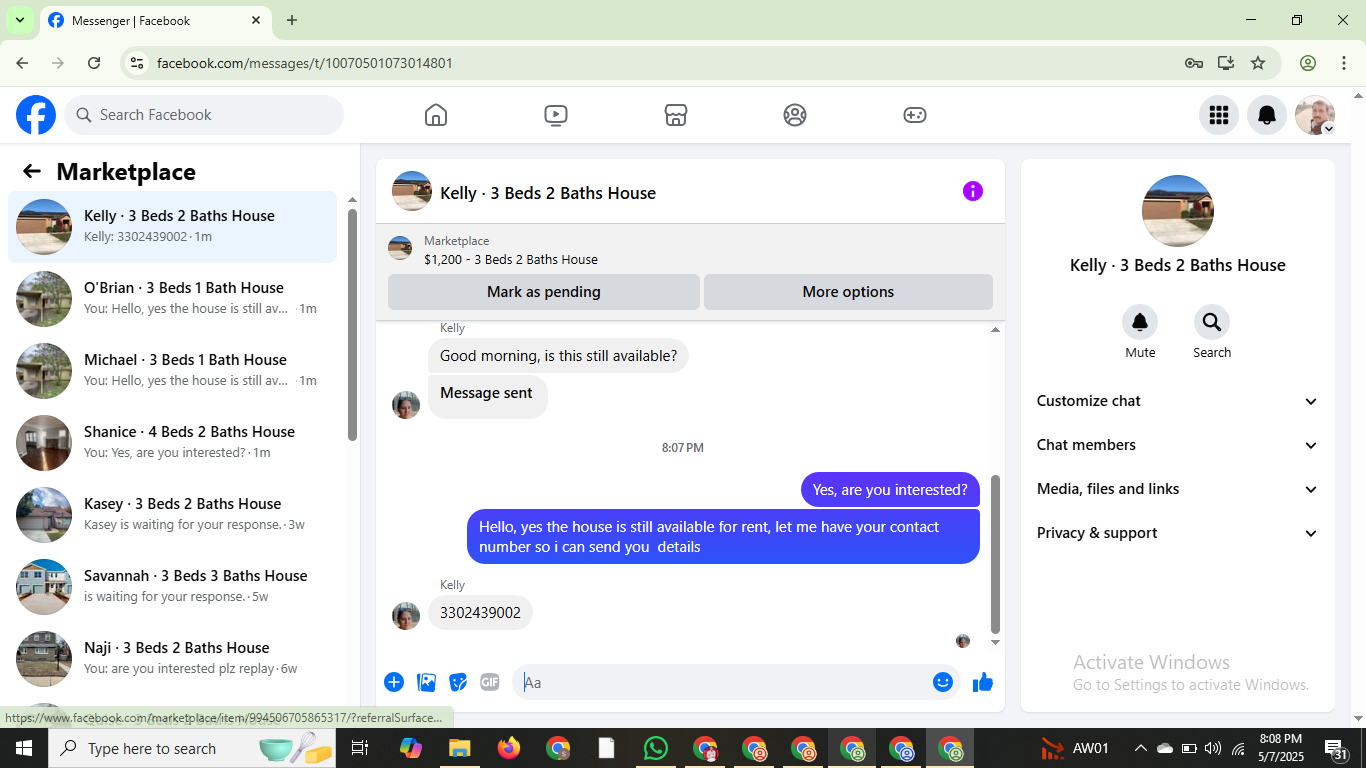Open Savannah 3 Beds 3 Baths conversation
This screenshot has width=1366, height=768.
(x=173, y=587)
